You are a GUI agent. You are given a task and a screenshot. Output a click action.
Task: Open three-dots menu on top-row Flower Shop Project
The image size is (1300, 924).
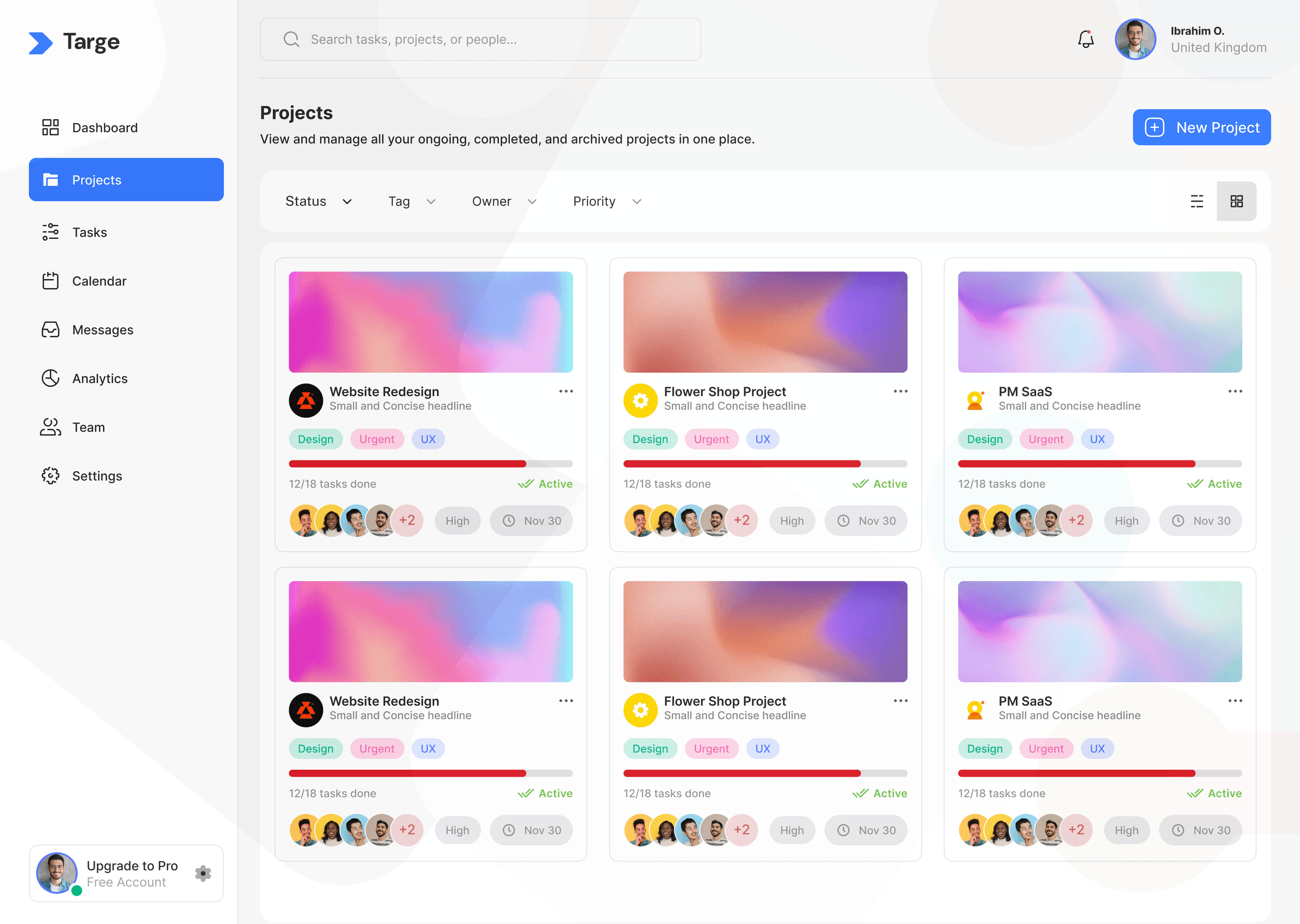click(900, 392)
